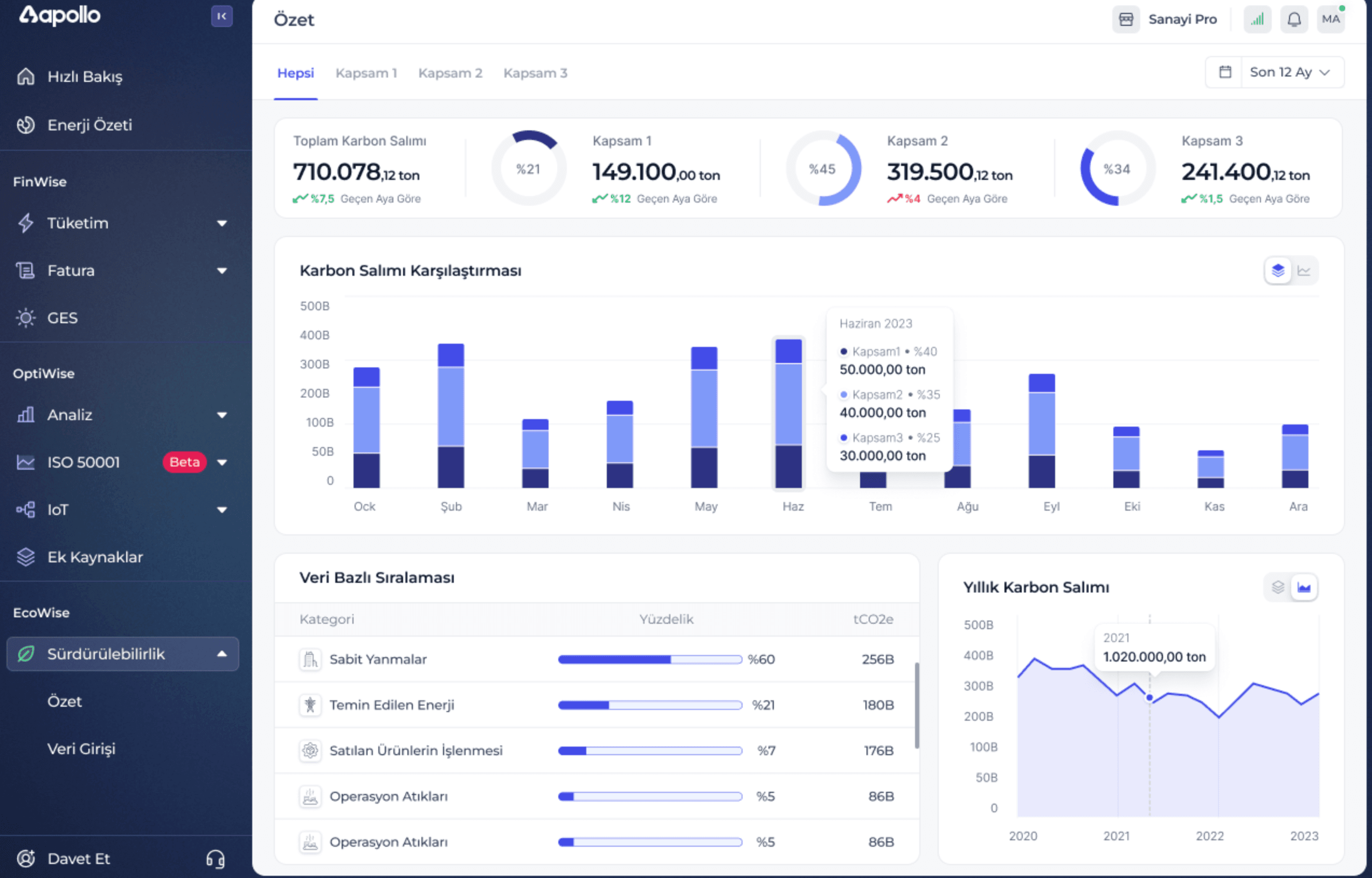Open Veri Girişi submenu item
The width and height of the screenshot is (1372, 878).
pyautogui.click(x=81, y=749)
